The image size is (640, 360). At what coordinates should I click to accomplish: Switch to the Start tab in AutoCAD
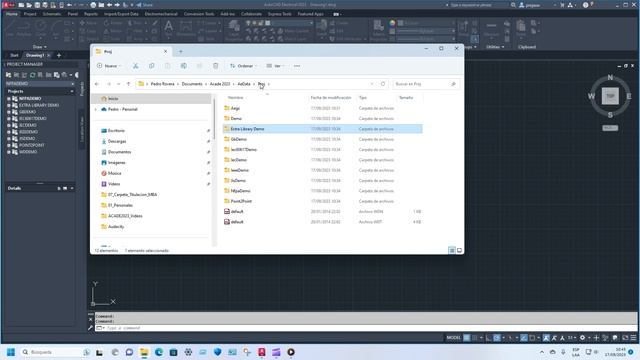(x=14, y=55)
